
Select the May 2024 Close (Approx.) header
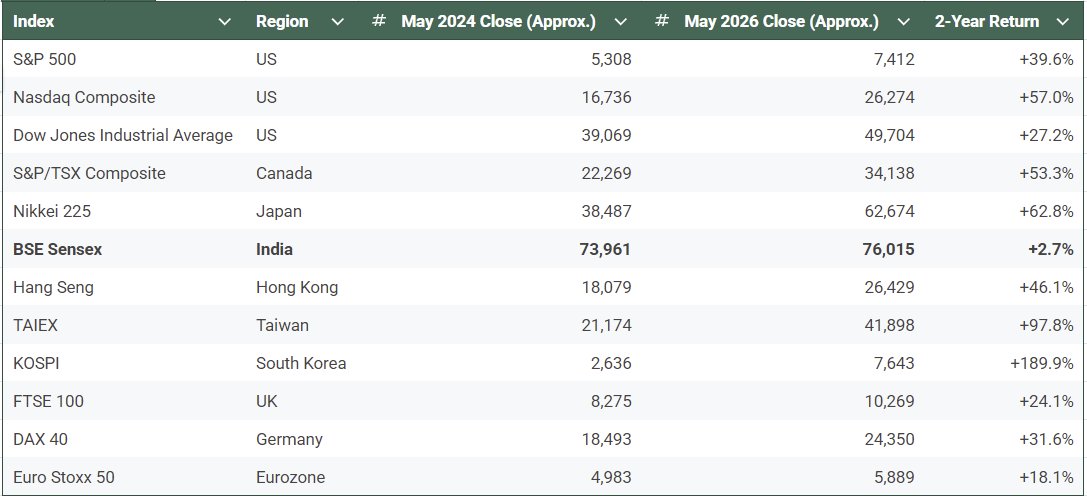point(498,22)
